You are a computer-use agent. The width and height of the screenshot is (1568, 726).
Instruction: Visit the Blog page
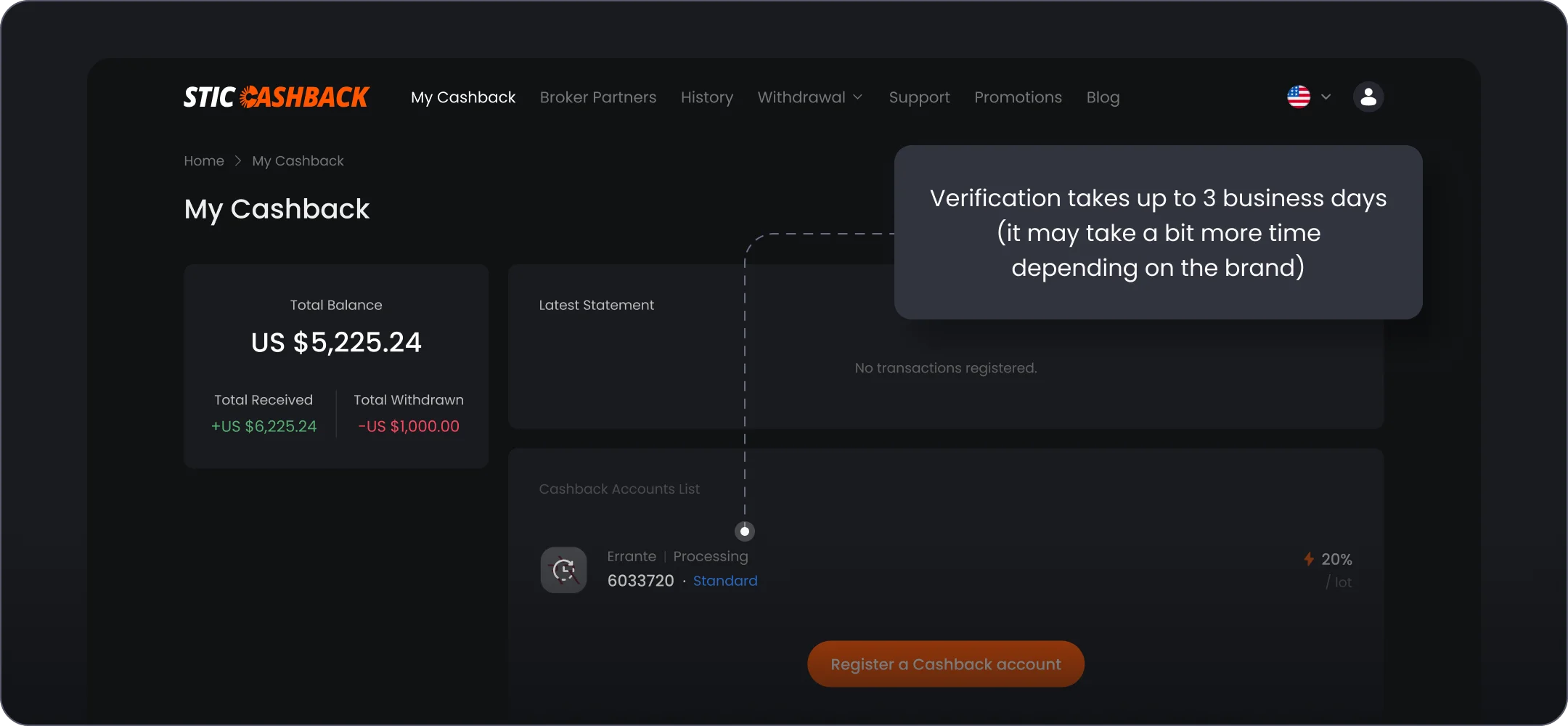click(1103, 97)
